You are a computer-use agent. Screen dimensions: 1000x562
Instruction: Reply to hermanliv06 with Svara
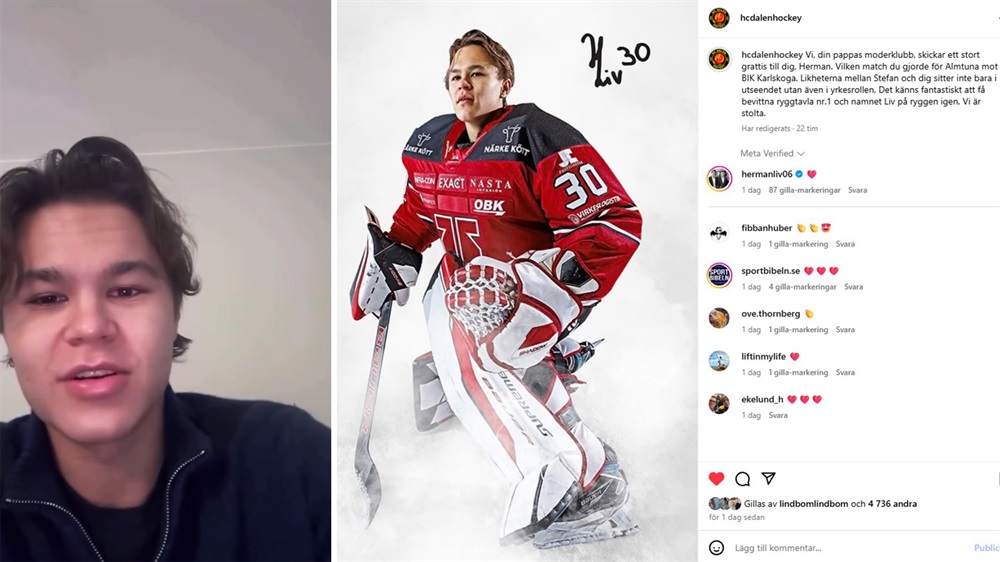click(857, 190)
